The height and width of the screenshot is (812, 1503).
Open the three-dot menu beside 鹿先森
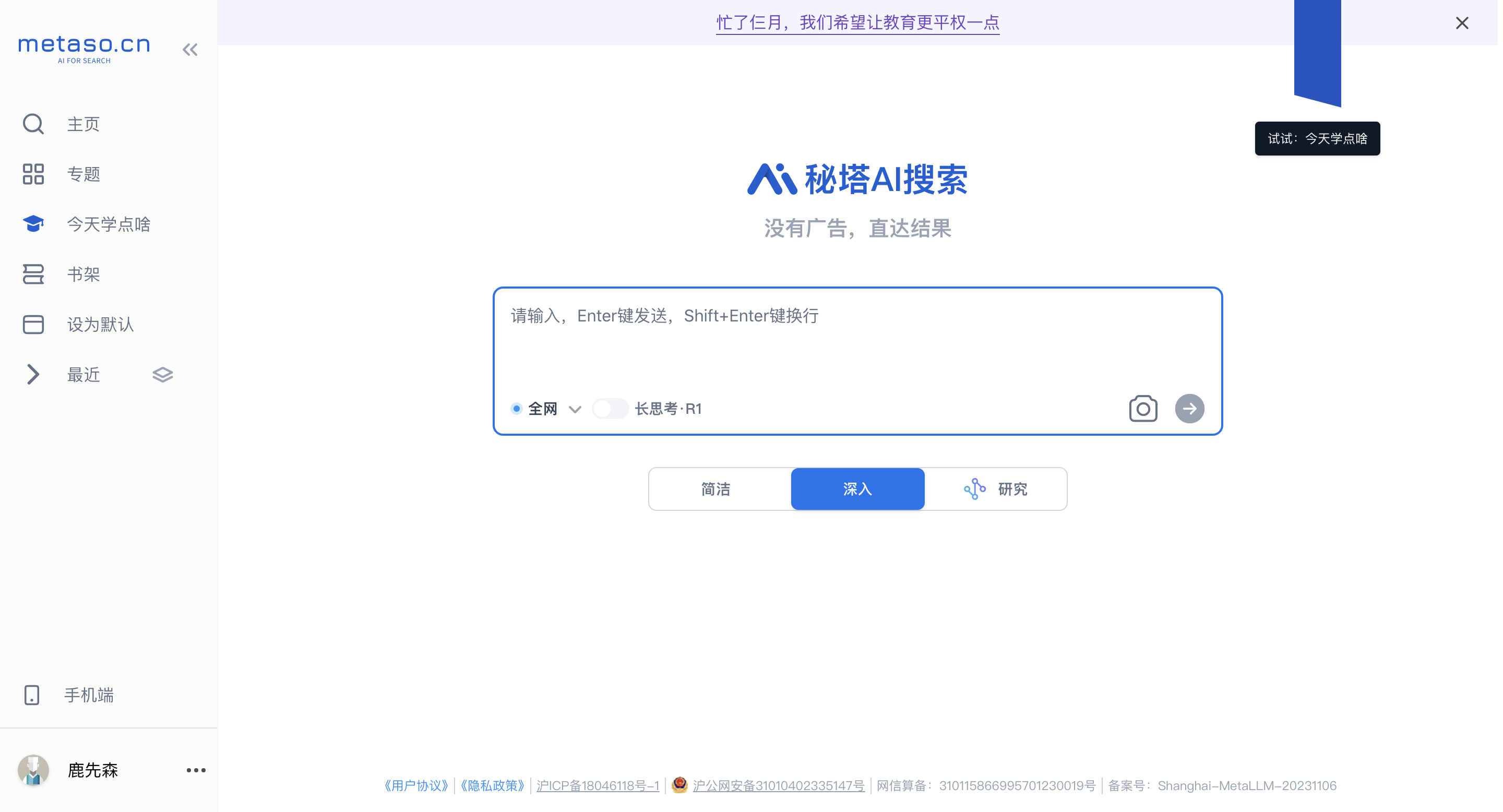196,770
